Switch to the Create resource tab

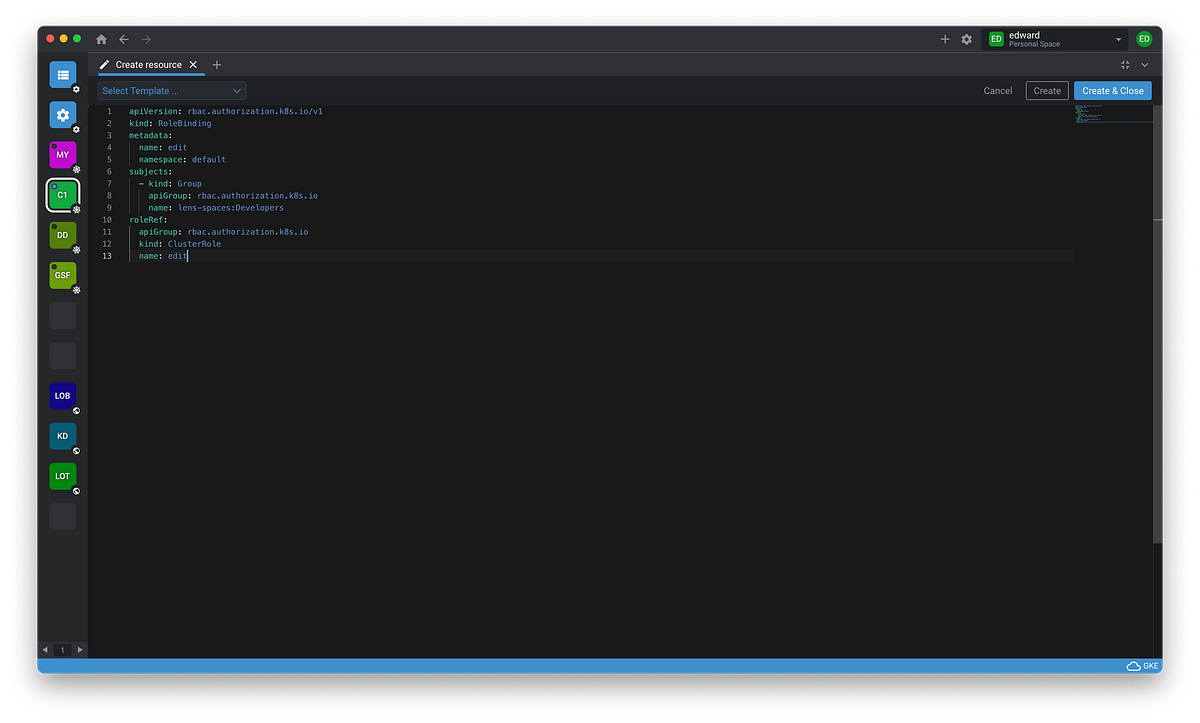tap(148, 63)
